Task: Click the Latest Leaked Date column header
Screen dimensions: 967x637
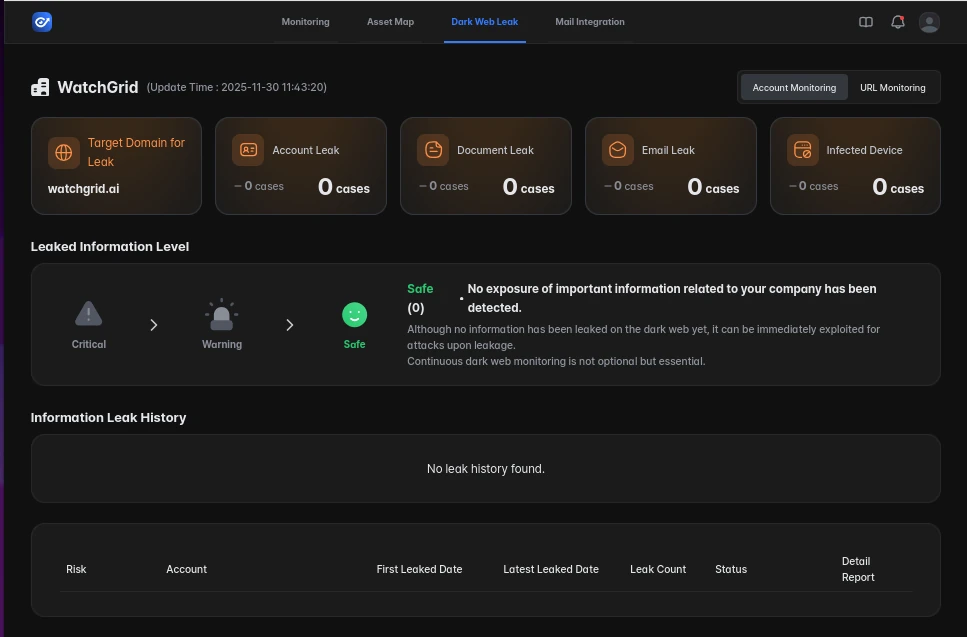Action: [551, 569]
